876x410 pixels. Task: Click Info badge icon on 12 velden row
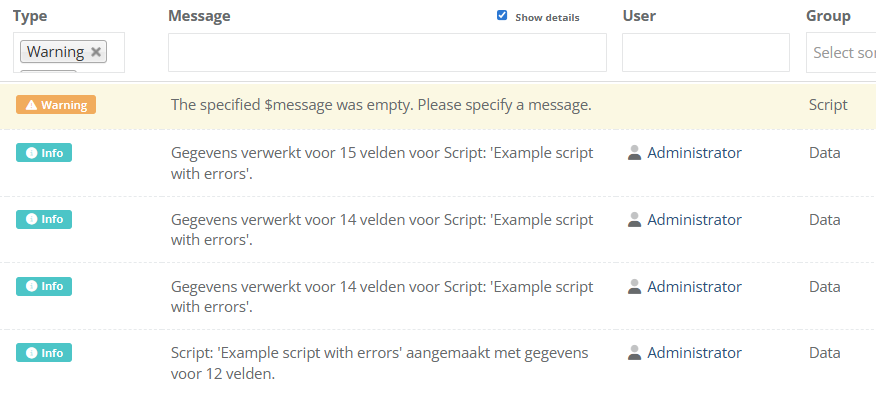(30, 353)
